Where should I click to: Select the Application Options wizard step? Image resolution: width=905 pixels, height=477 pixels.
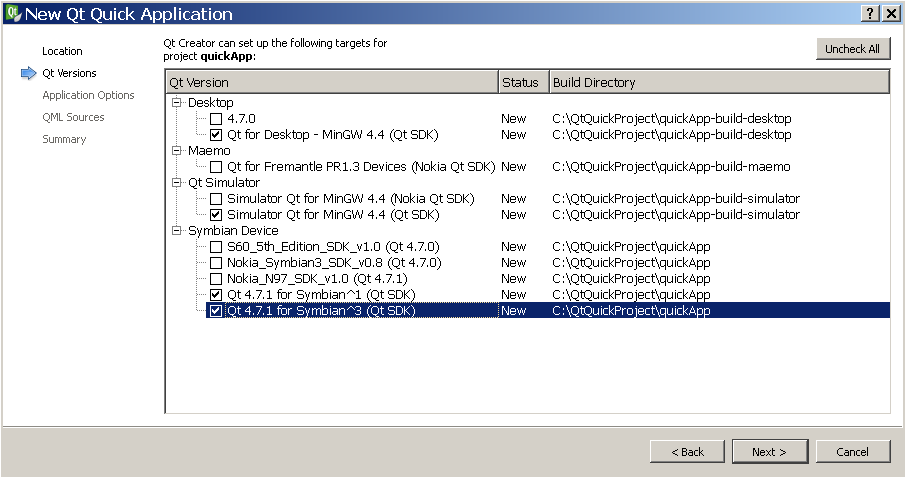click(88, 95)
